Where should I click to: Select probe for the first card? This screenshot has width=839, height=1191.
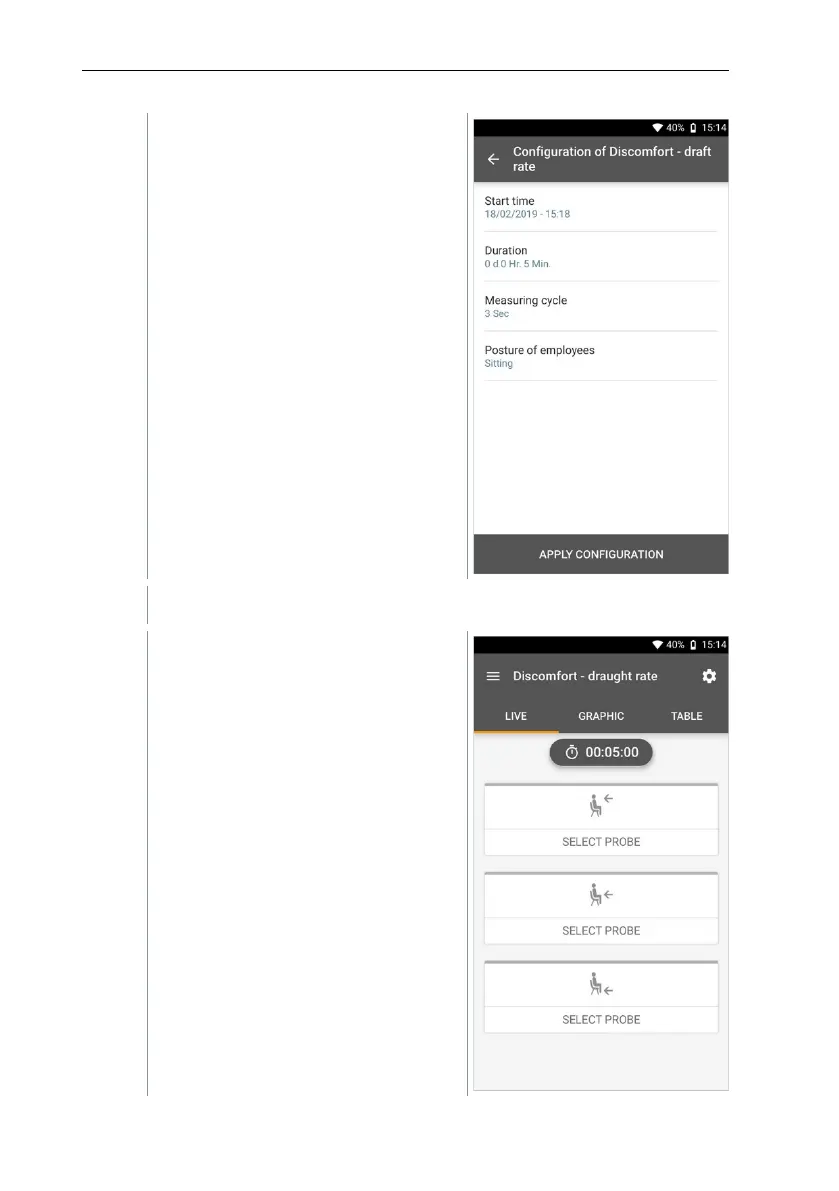pos(601,842)
